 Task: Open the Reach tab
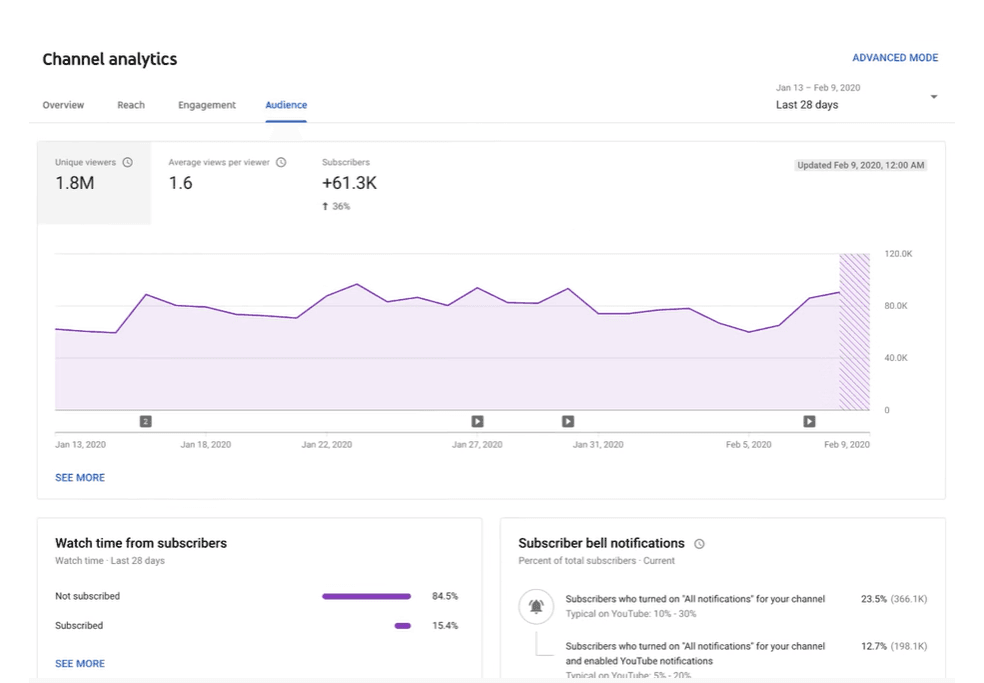(131, 105)
